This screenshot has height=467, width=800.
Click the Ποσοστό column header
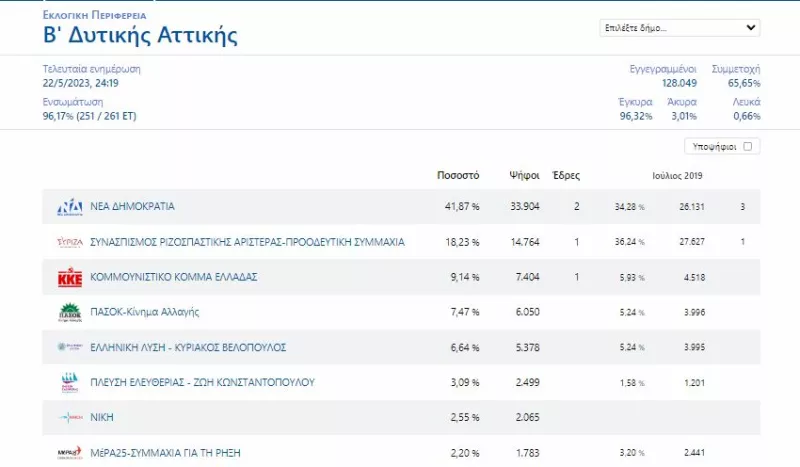pyautogui.click(x=458, y=175)
